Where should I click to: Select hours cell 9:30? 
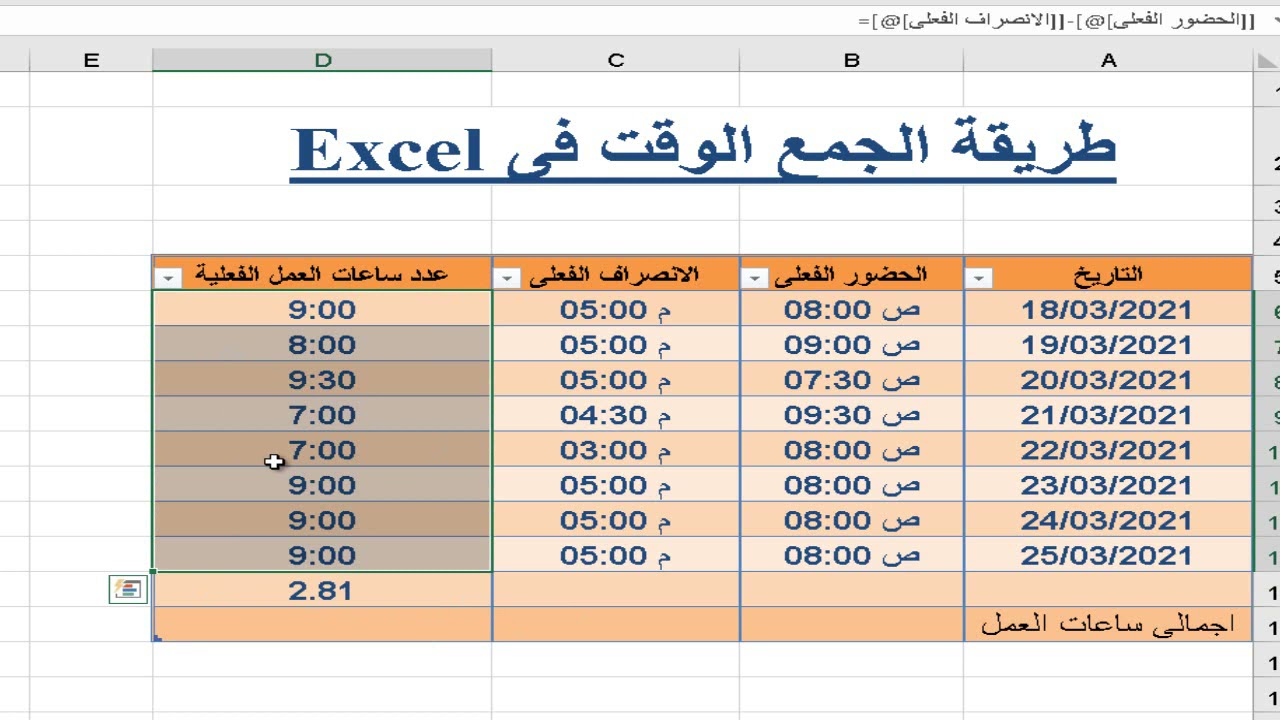(x=322, y=379)
